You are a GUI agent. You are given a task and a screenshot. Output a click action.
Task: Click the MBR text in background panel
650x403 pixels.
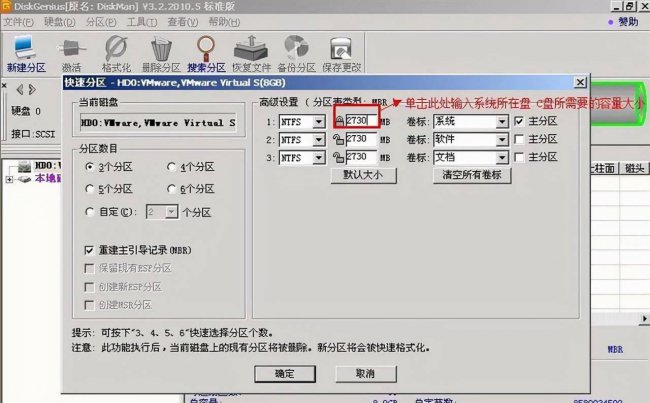[615, 350]
